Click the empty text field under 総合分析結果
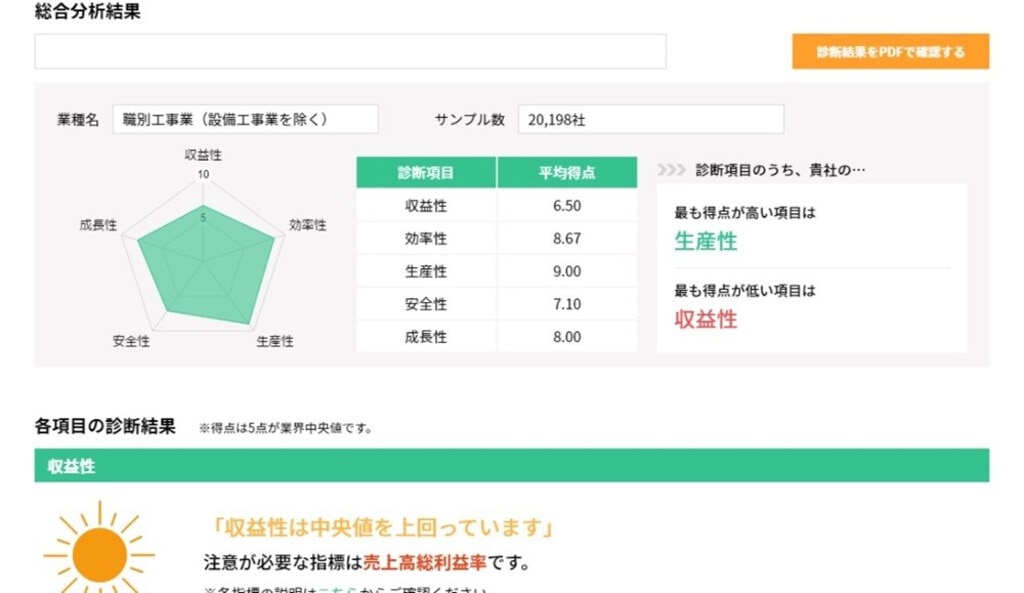This screenshot has width=1024, height=593. pyautogui.click(x=350, y=52)
